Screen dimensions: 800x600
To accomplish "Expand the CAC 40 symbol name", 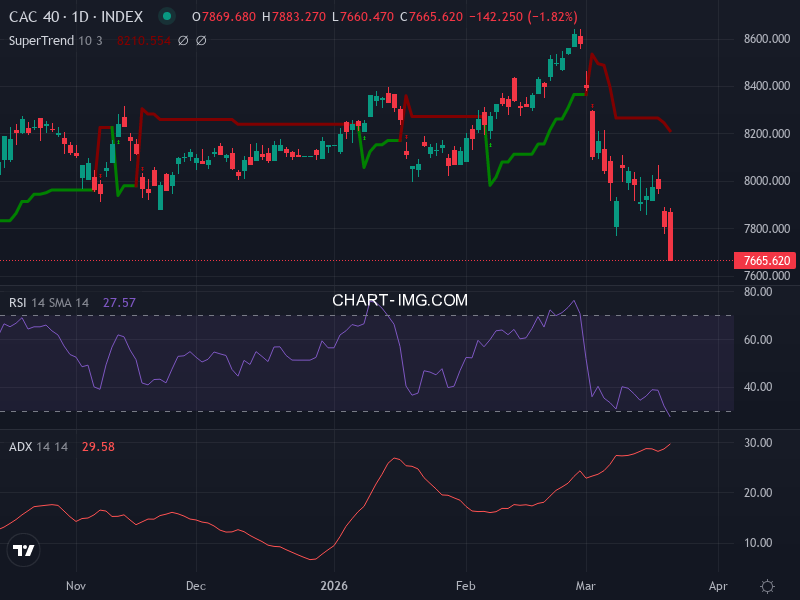I will coord(36,16).
